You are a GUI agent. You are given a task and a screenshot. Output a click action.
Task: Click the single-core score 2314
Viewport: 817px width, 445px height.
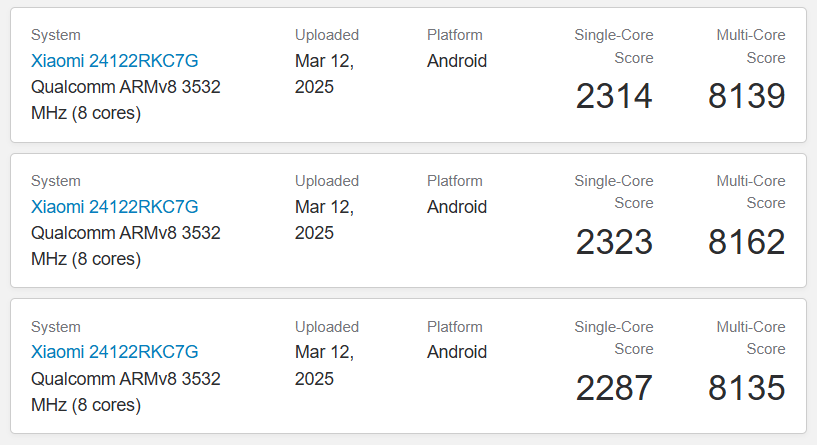coord(614,96)
